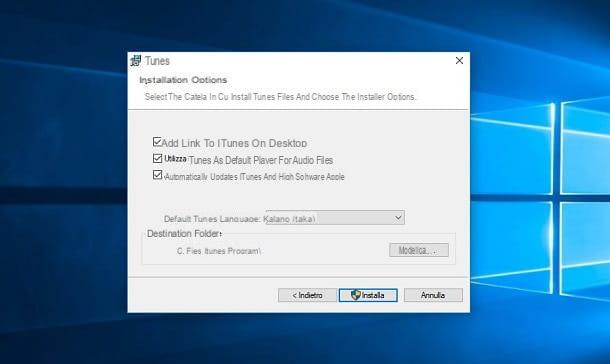Cancel setup with the Annulla button
The image size is (610, 364).
[433, 295]
